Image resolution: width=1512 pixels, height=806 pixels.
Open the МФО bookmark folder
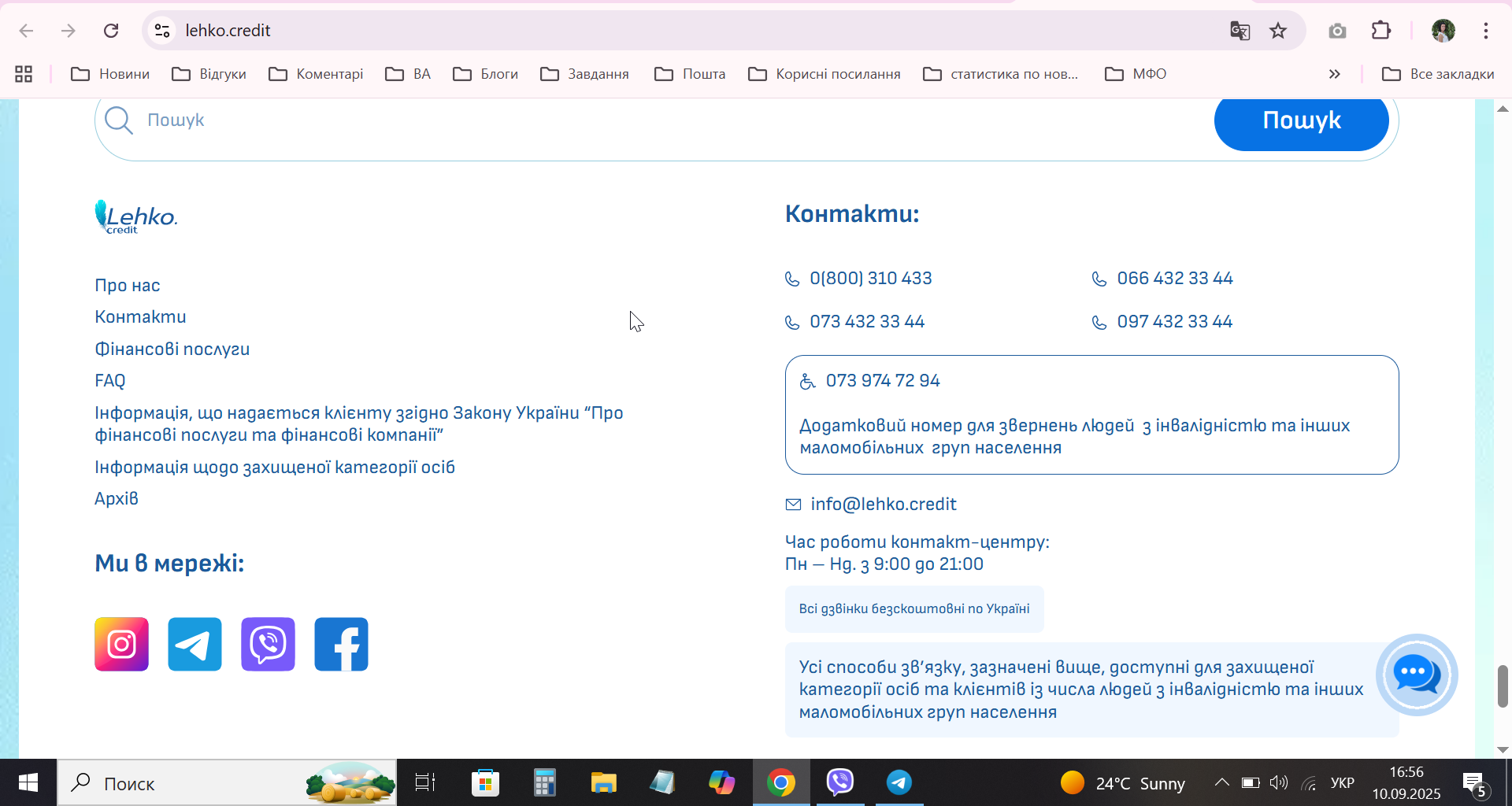1136,74
